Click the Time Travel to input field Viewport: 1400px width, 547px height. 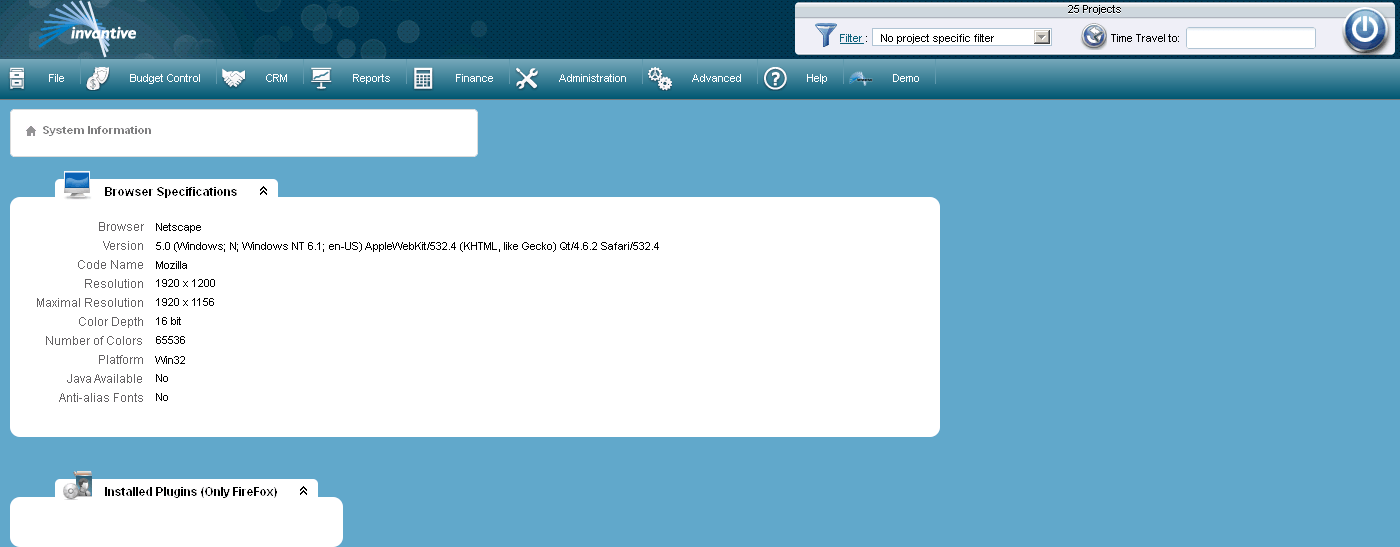click(x=1250, y=38)
